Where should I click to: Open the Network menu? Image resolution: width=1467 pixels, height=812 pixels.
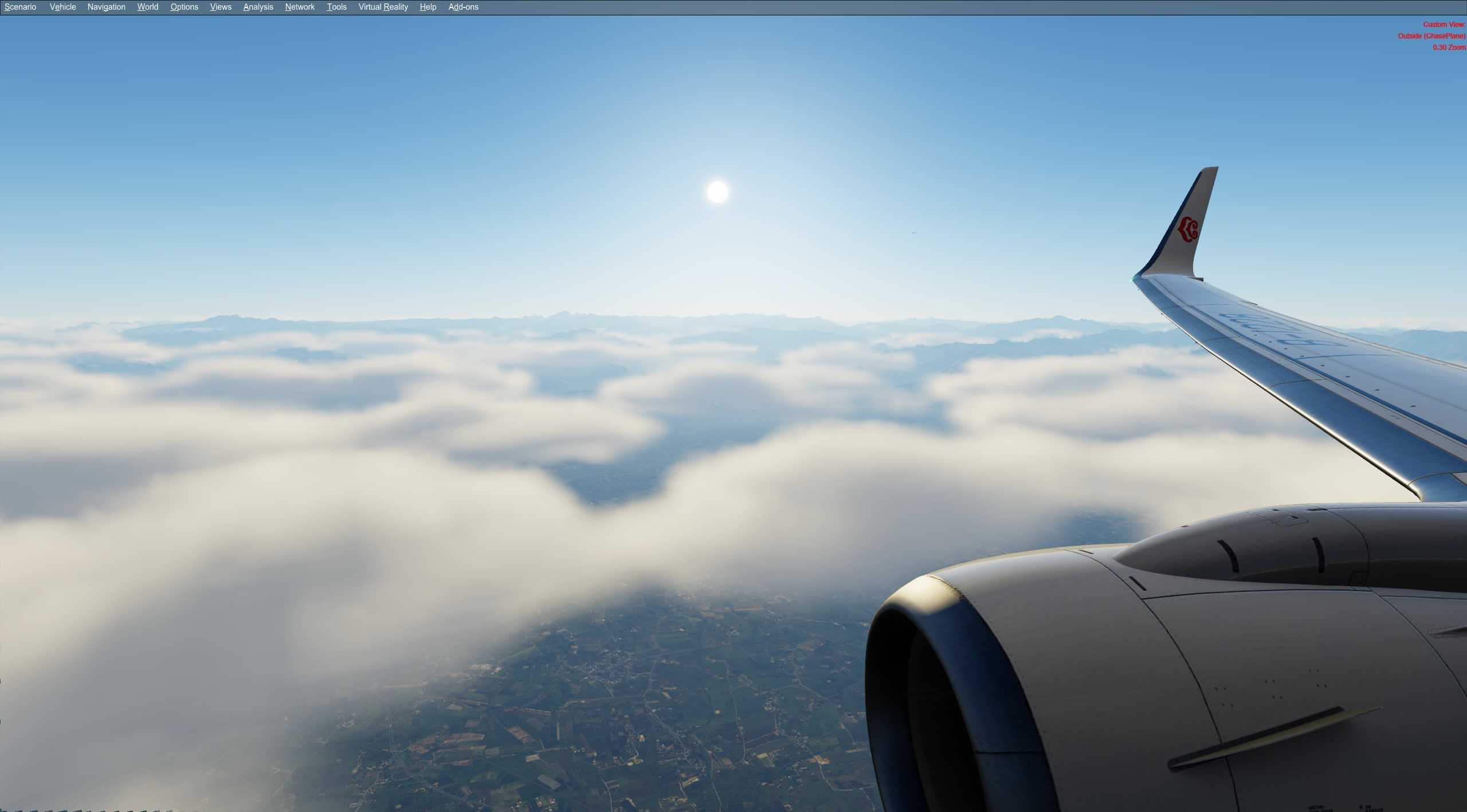(x=300, y=7)
